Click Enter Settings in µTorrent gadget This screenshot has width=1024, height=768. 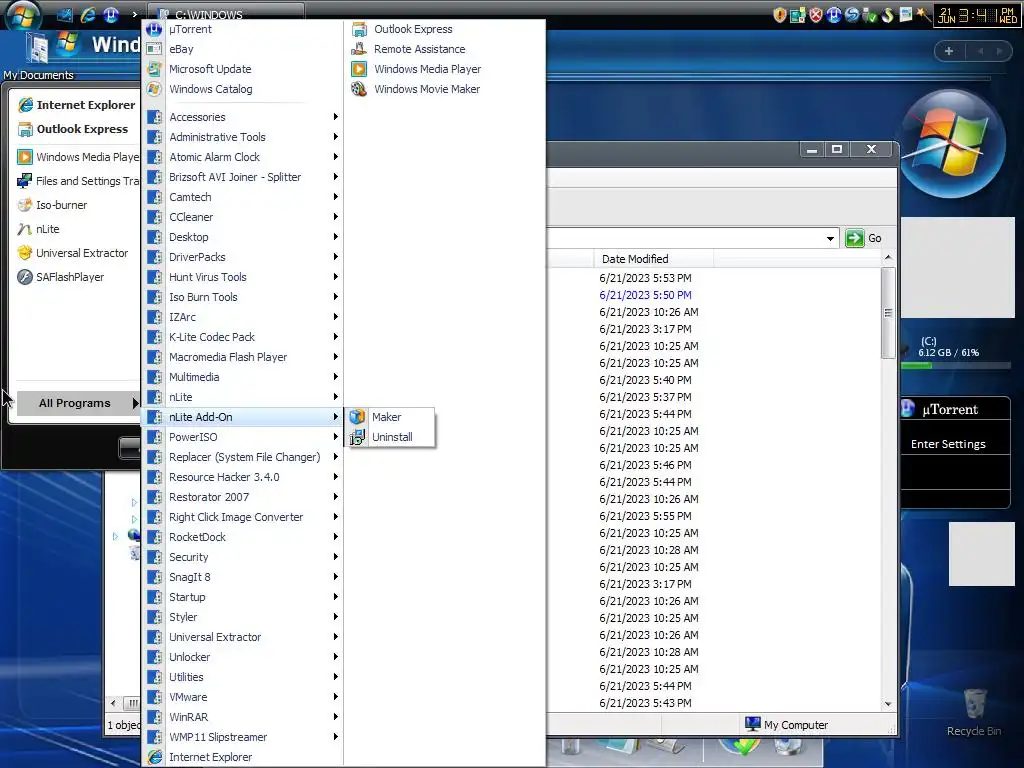[x=948, y=444]
